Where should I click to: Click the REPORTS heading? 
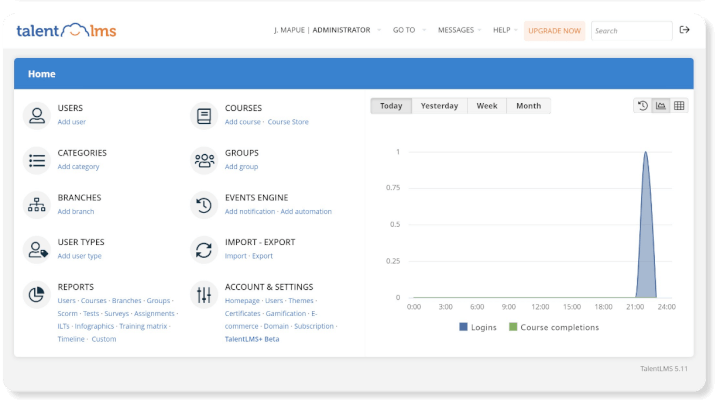pyautogui.click(x=76, y=287)
